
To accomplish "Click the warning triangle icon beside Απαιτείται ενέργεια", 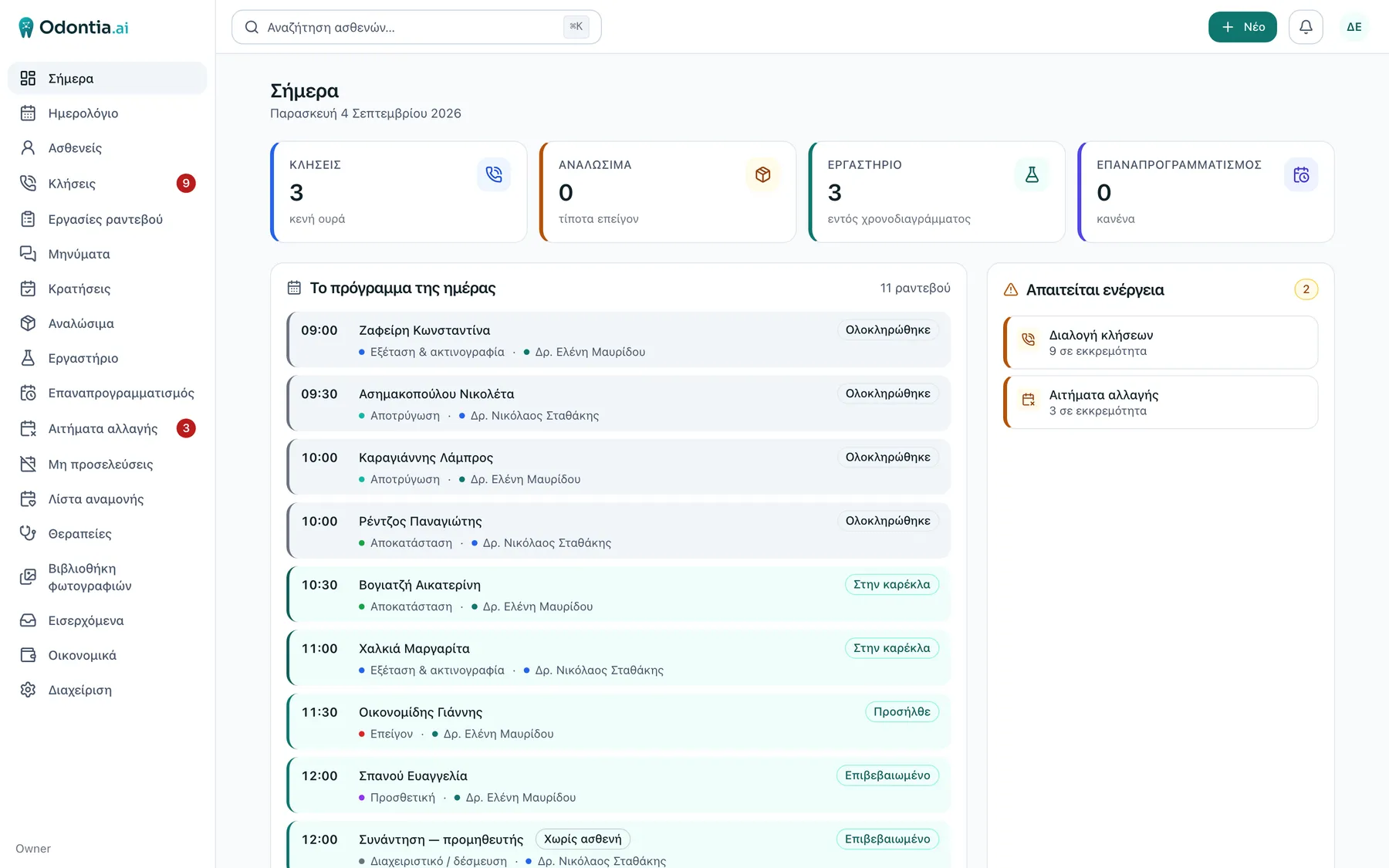I will coord(1011,290).
